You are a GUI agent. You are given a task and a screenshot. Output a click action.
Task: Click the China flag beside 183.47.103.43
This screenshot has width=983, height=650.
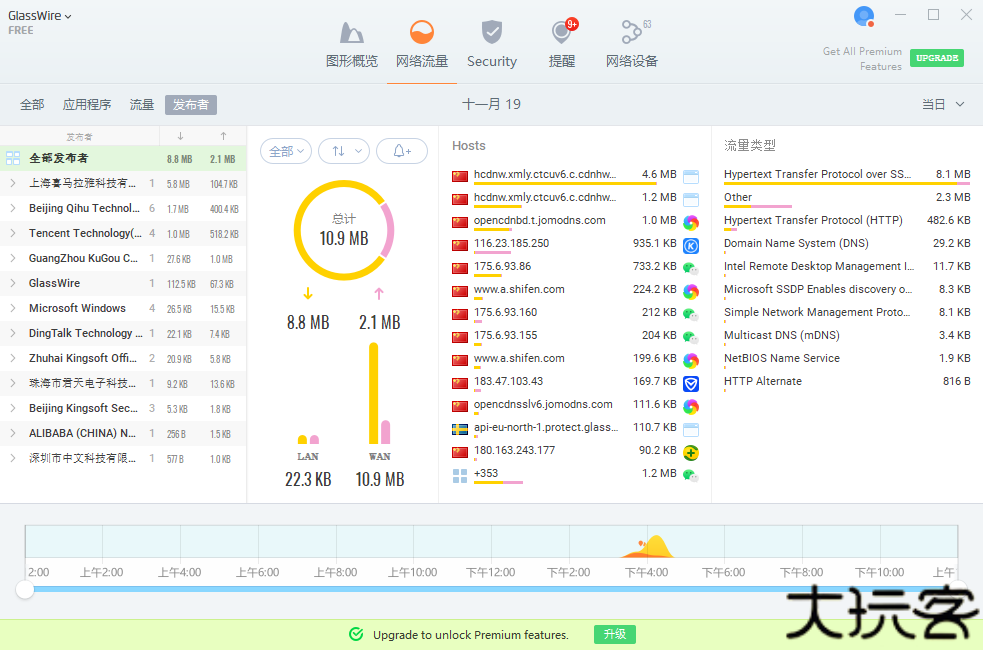point(460,384)
